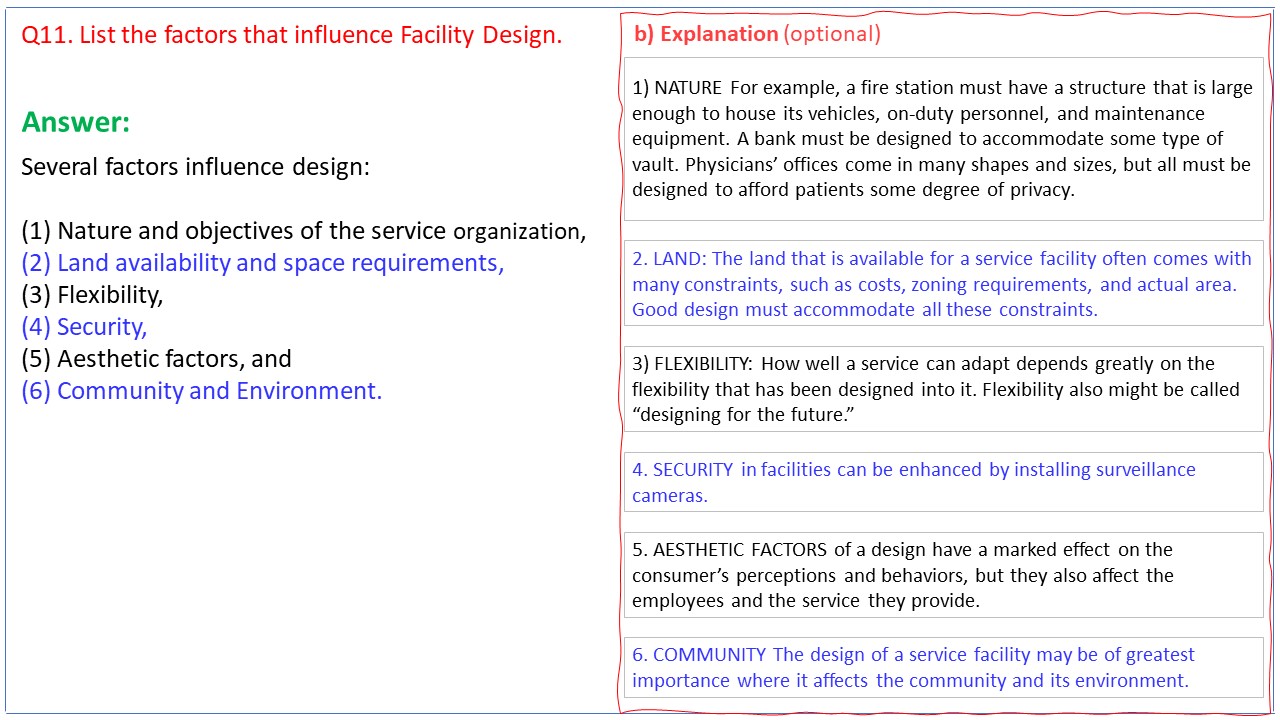Select the '5. AESTHETIC FACTORS' explanation box

(x=943, y=575)
